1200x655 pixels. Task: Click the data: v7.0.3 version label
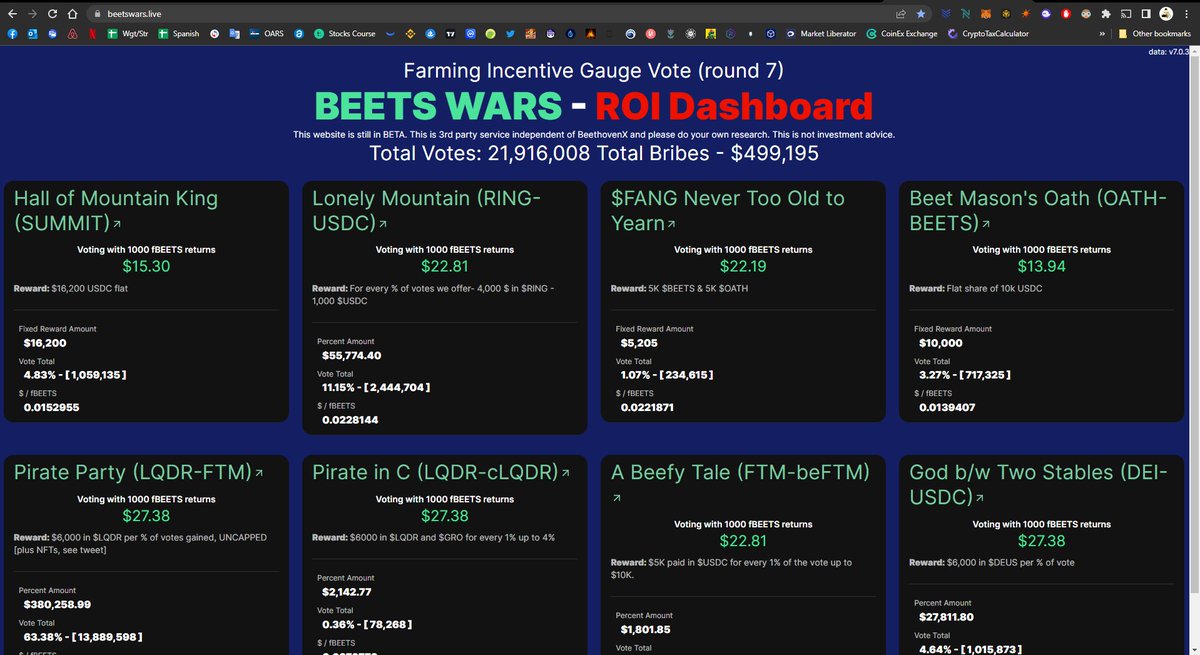(x=1169, y=52)
